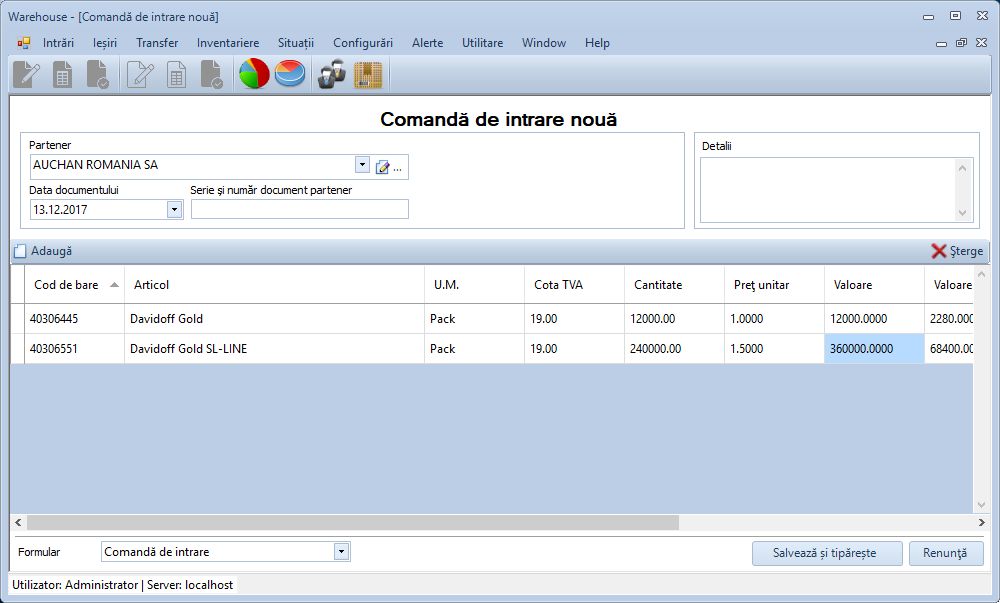Open the partners icon with two people

coord(332,75)
